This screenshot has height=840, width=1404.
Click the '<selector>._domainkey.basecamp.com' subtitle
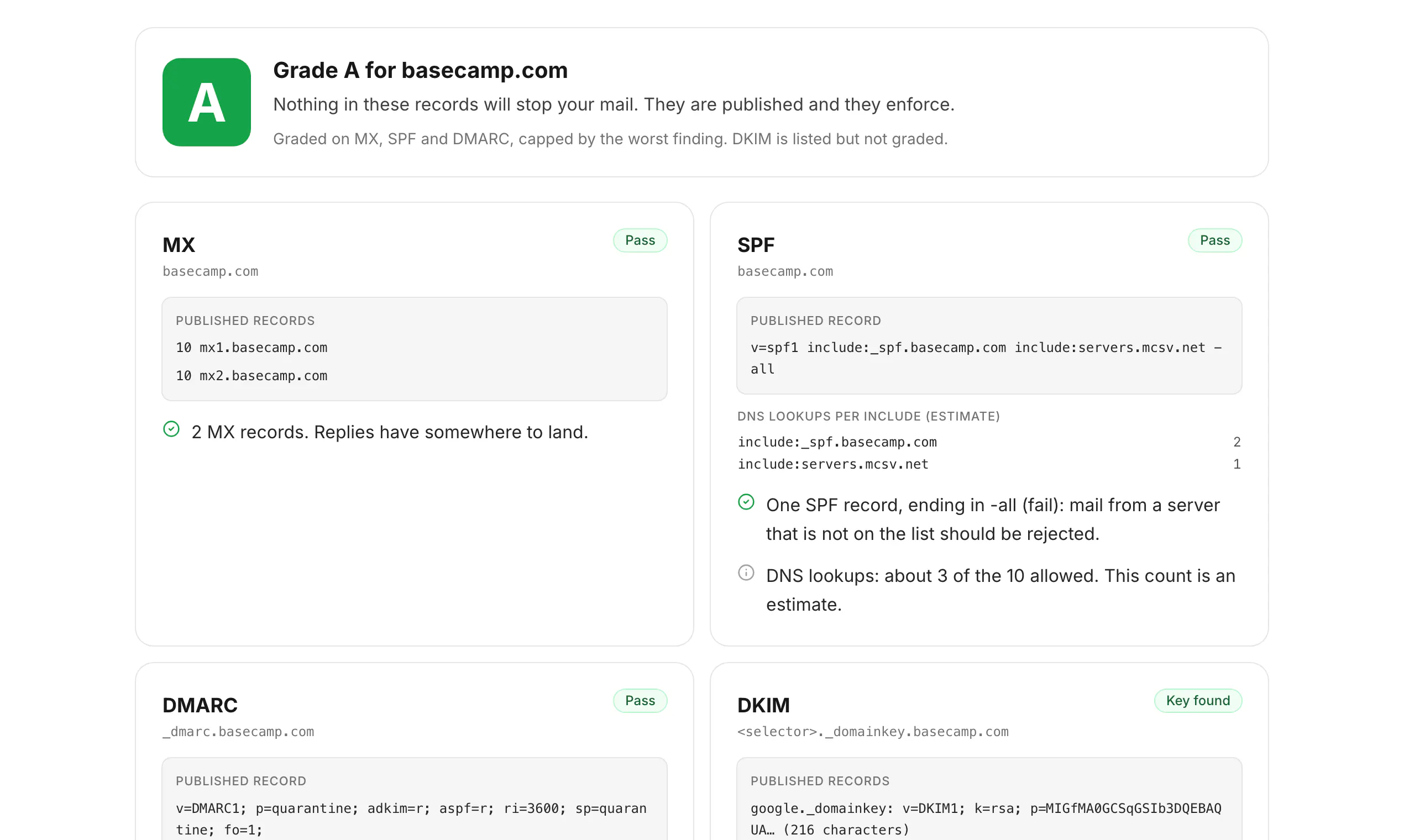872,732
